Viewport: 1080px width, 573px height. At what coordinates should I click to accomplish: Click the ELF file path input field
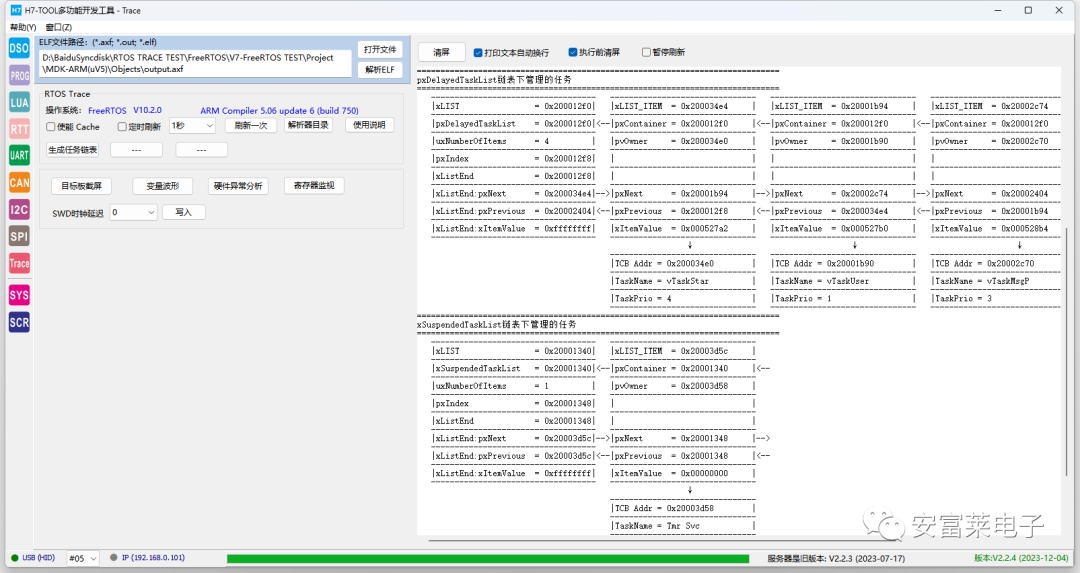[195, 63]
